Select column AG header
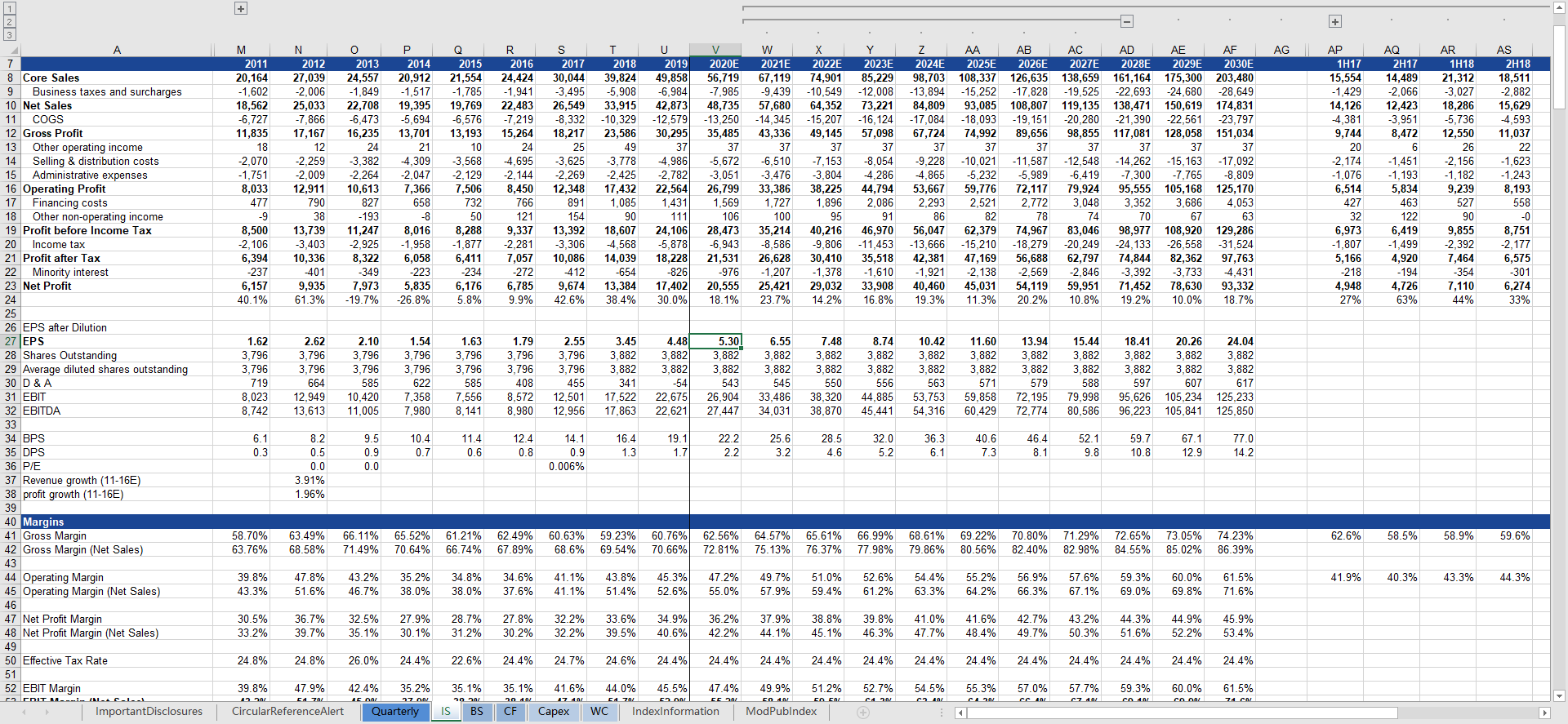Screen dimensions: 1568x724 coord(1281,50)
